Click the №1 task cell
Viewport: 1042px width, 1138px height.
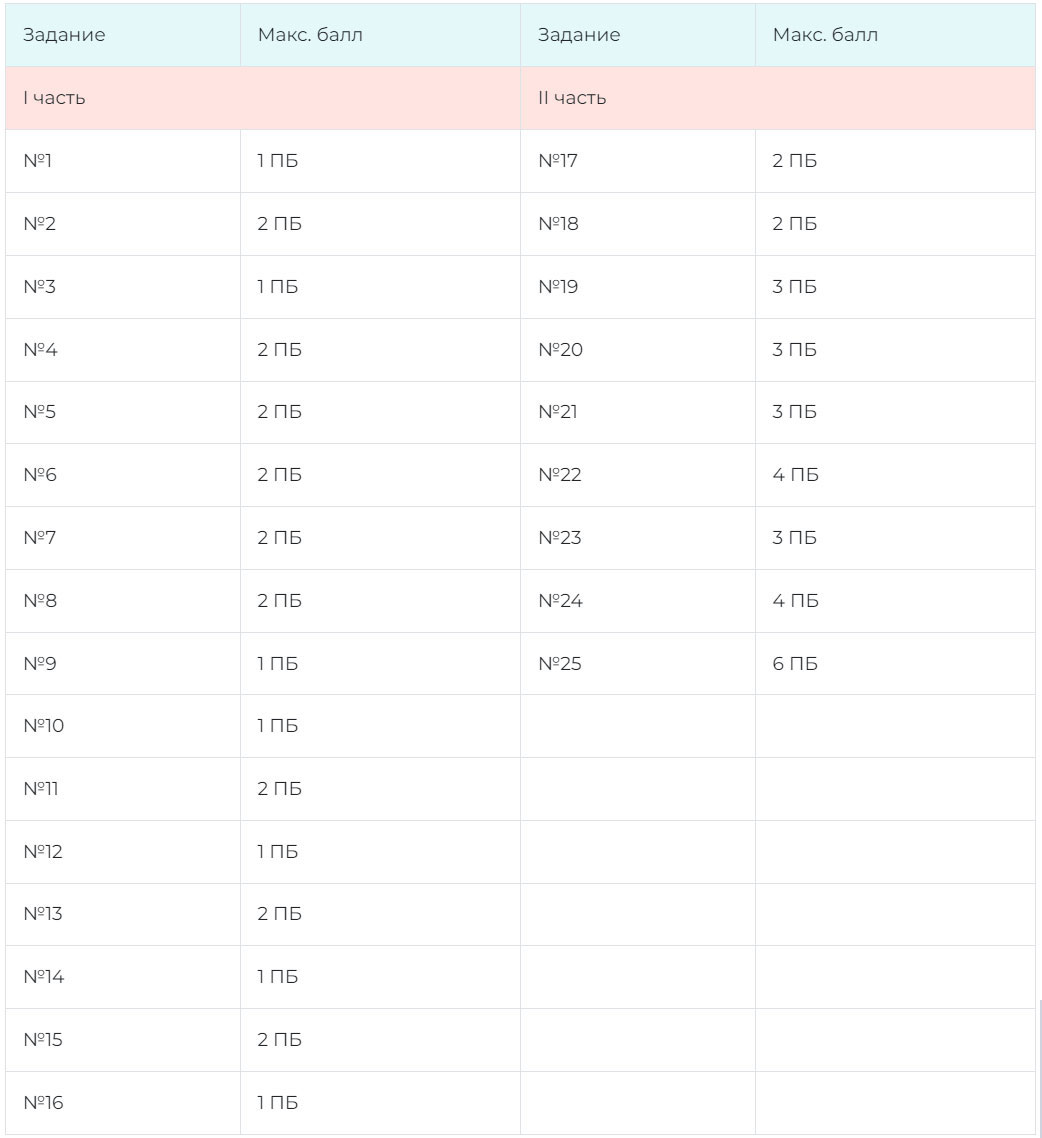pyautogui.click(x=38, y=161)
